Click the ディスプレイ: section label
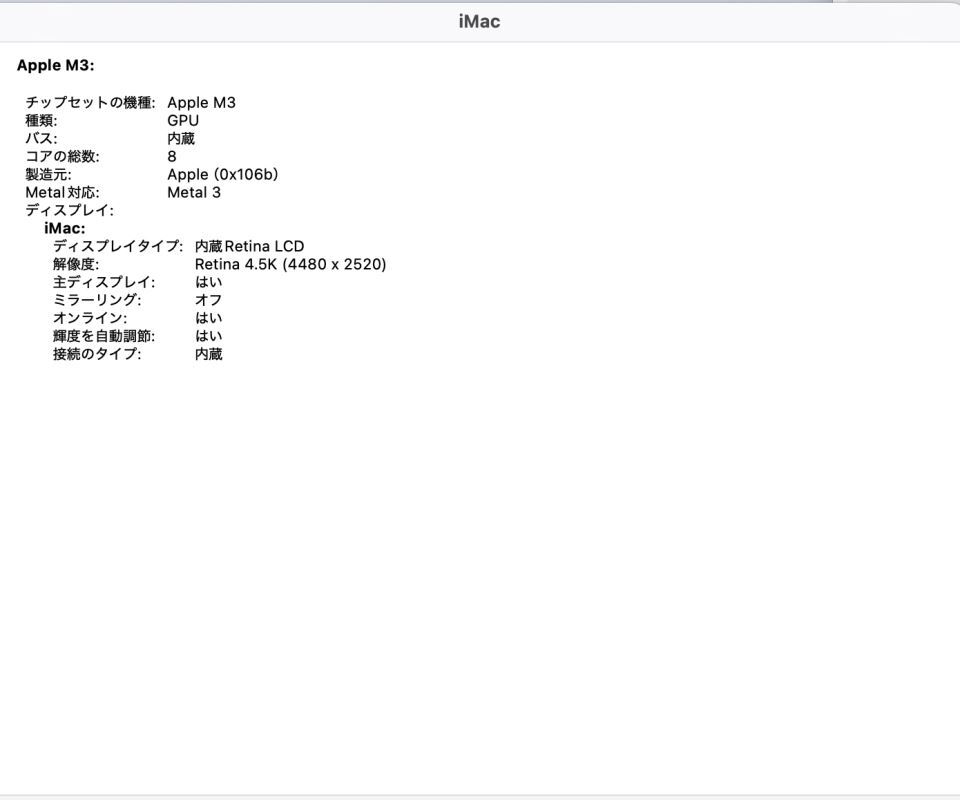This screenshot has width=960, height=800. click(x=70, y=211)
